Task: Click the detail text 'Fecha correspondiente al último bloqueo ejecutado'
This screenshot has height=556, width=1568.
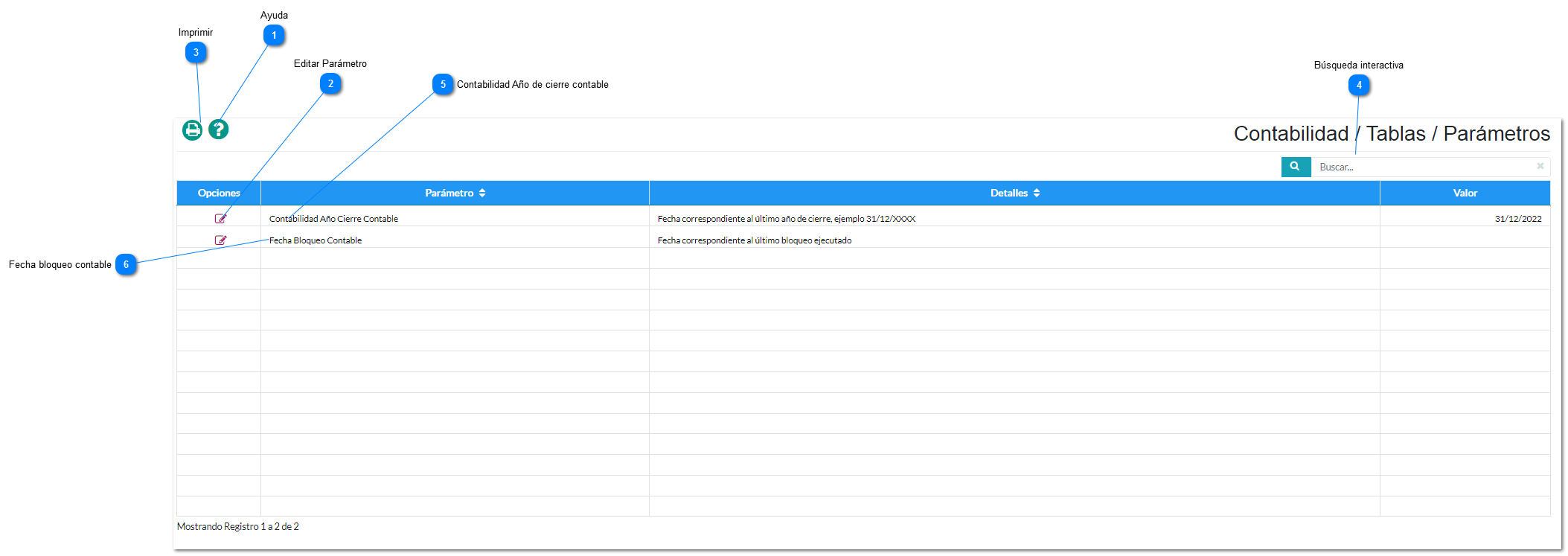Action: click(x=755, y=240)
